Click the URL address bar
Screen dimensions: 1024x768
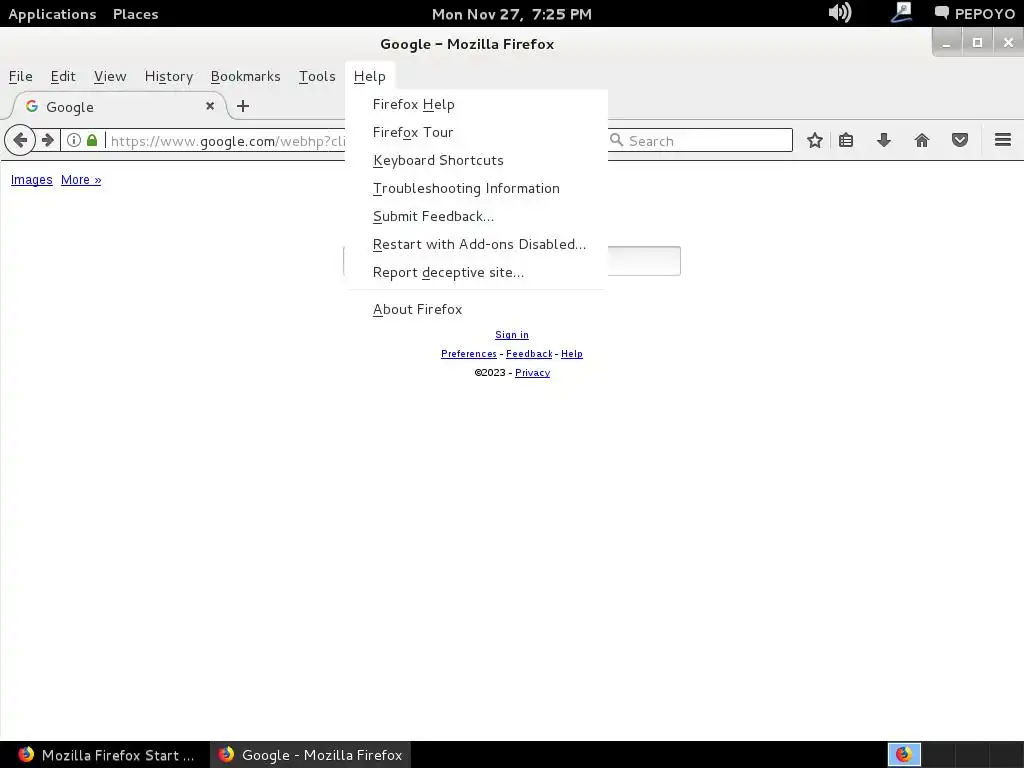[227, 140]
